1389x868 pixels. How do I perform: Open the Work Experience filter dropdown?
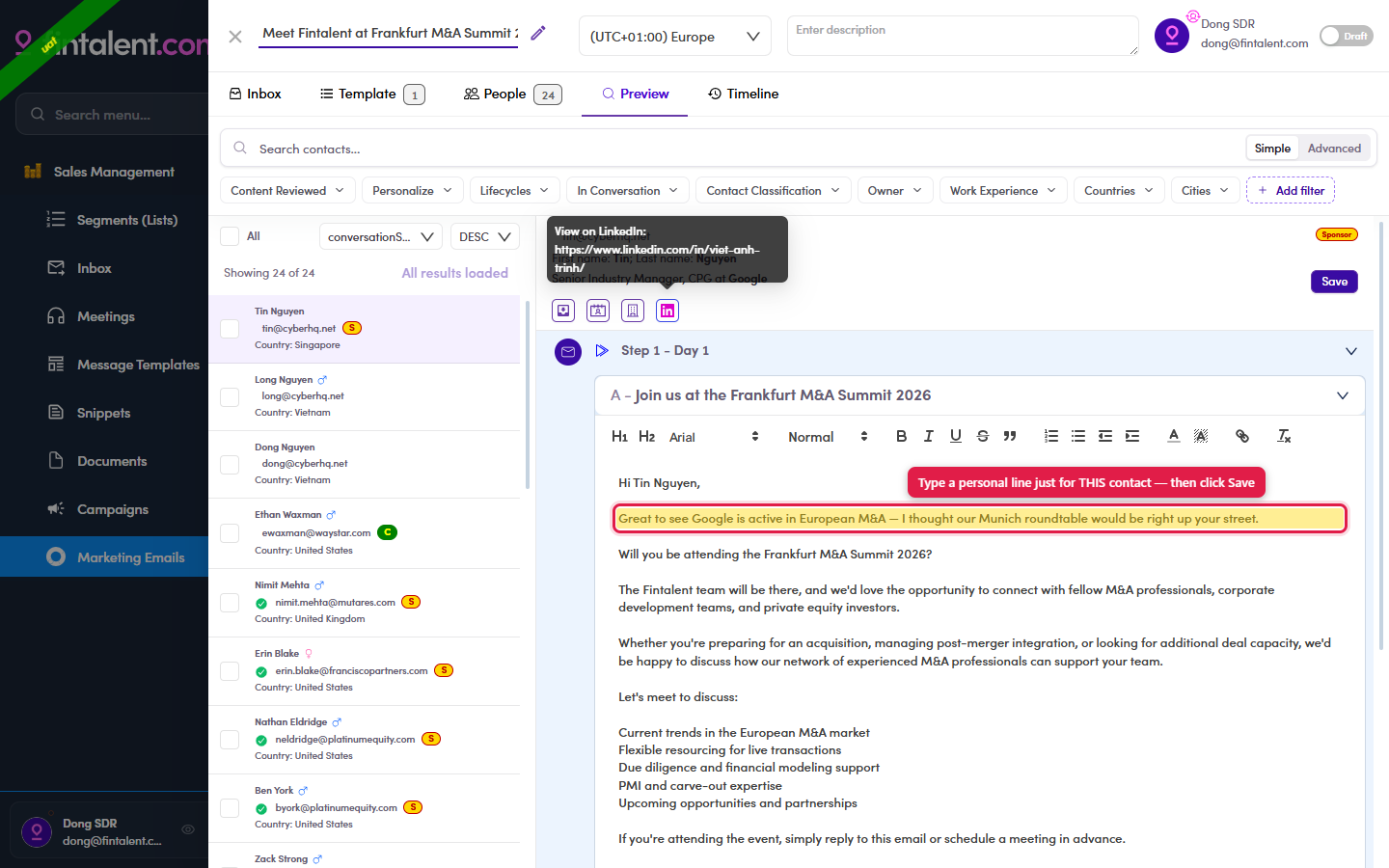(x=1003, y=191)
